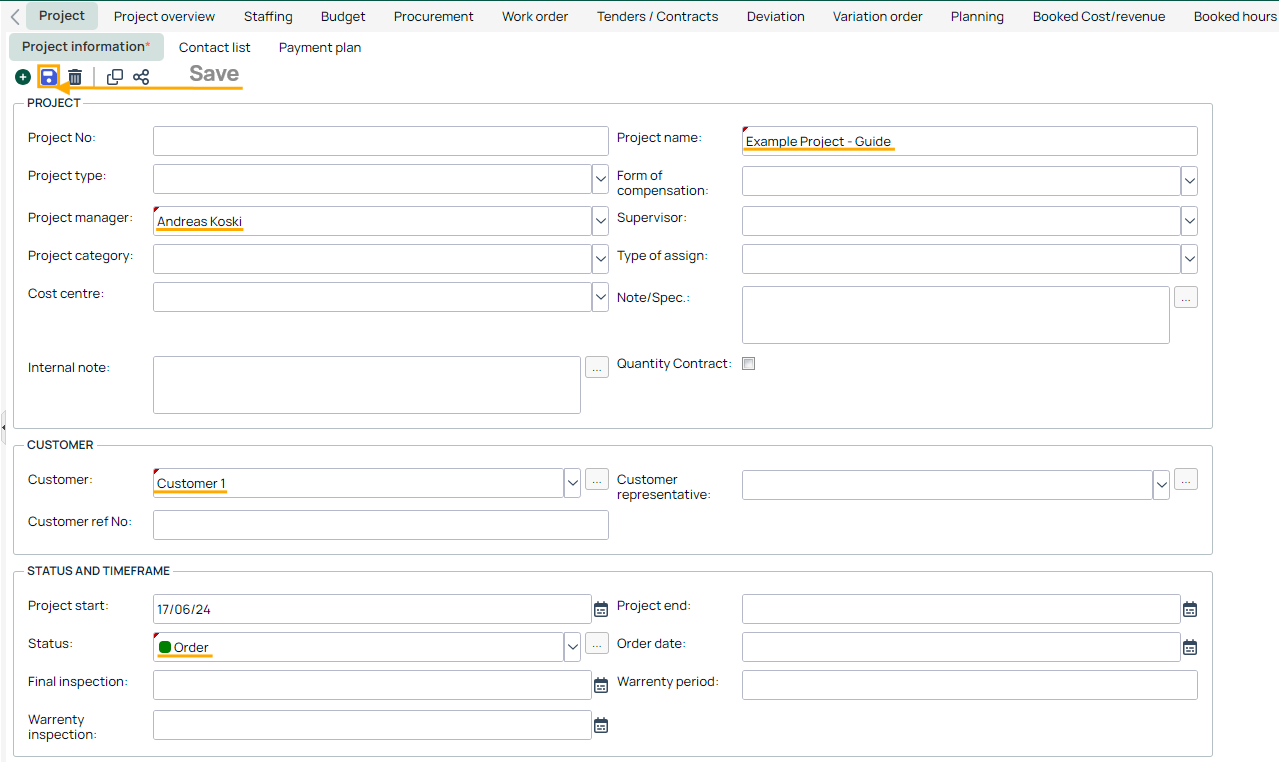Expand the Project type dropdown

[x=601, y=179]
